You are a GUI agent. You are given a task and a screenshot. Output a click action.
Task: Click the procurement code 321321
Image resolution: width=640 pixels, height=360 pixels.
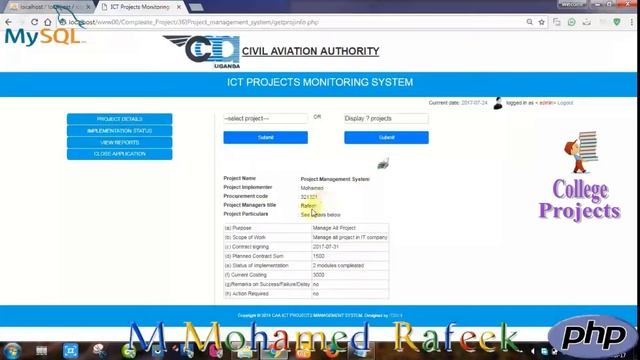309,197
